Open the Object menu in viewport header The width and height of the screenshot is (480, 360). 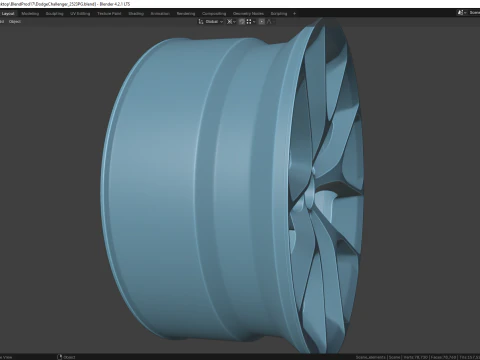15,22
